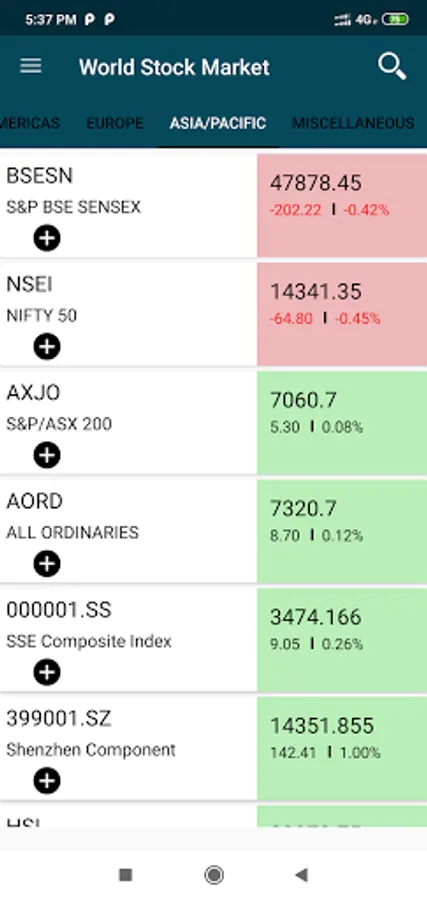Viewport: 427px width, 900px height.
Task: Add Shenzhen Component via plus icon
Action: (x=47, y=781)
